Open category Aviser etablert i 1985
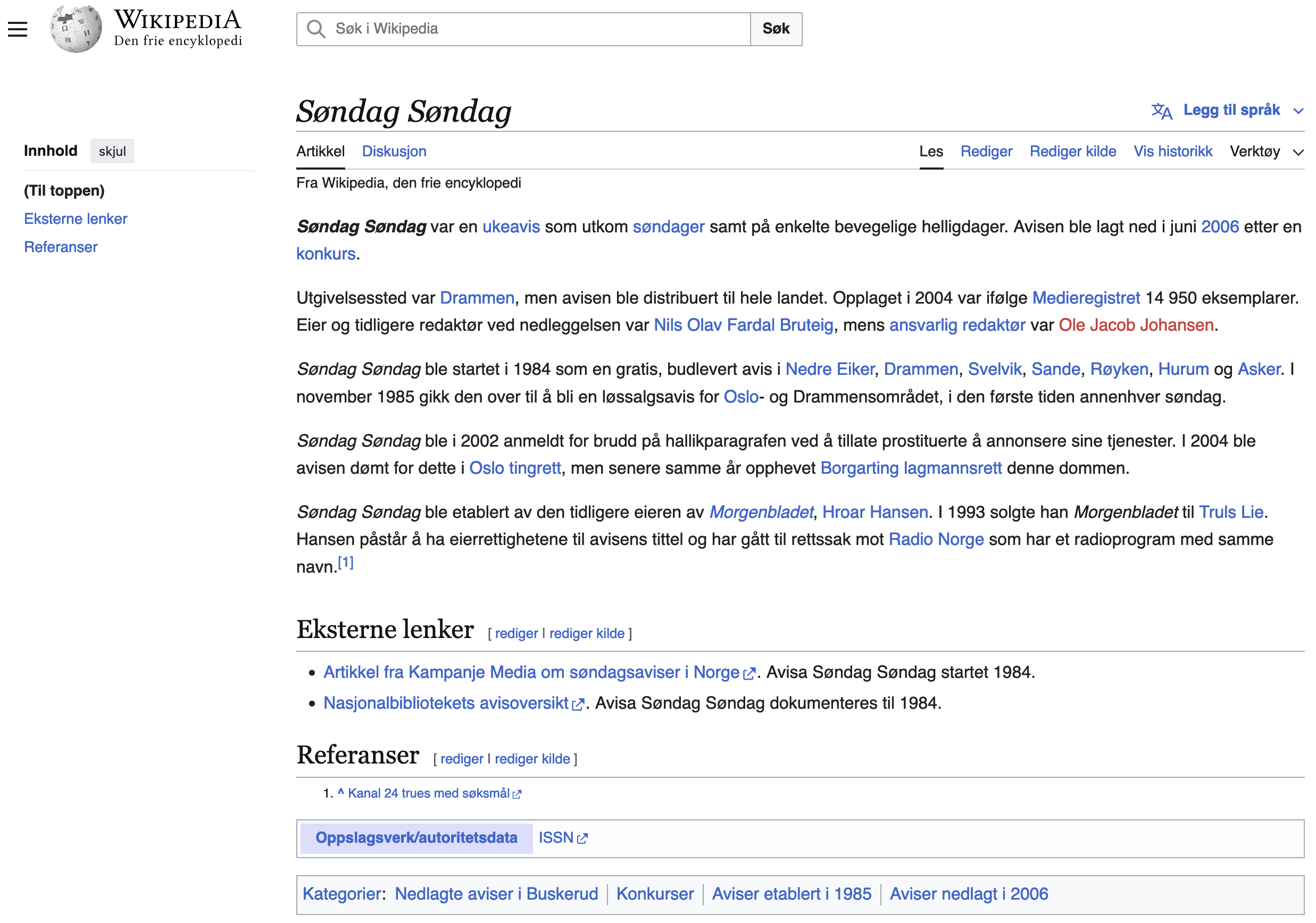 [x=792, y=895]
